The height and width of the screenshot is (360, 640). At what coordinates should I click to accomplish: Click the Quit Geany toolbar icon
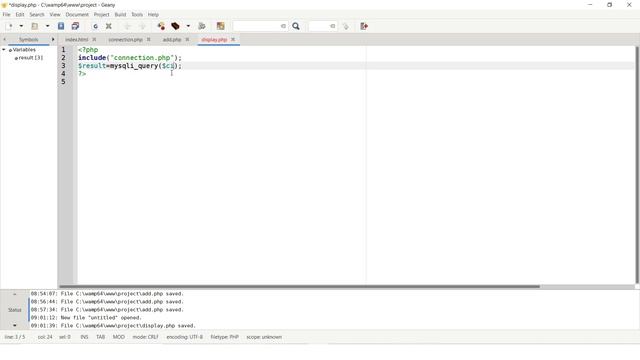pos(364,26)
